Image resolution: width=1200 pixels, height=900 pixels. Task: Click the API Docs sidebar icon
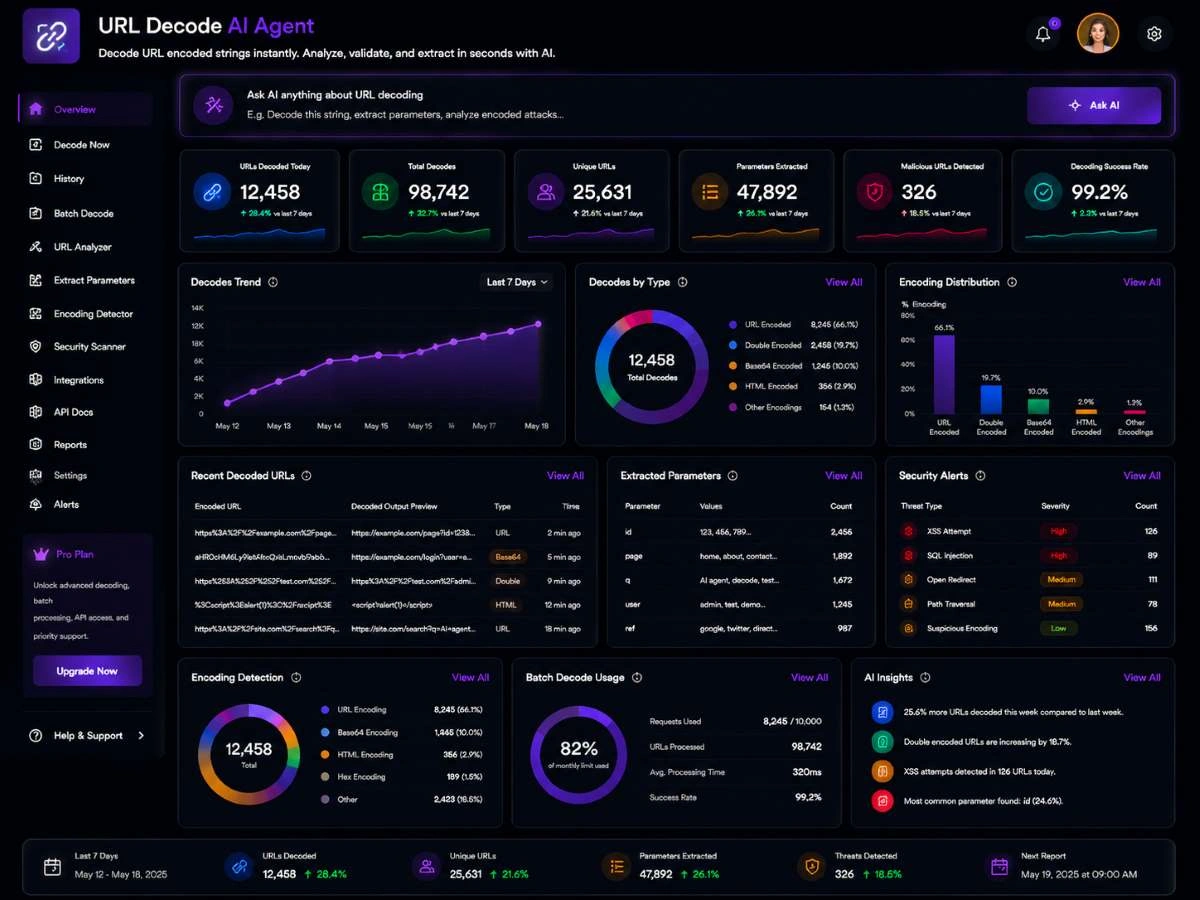(35, 412)
